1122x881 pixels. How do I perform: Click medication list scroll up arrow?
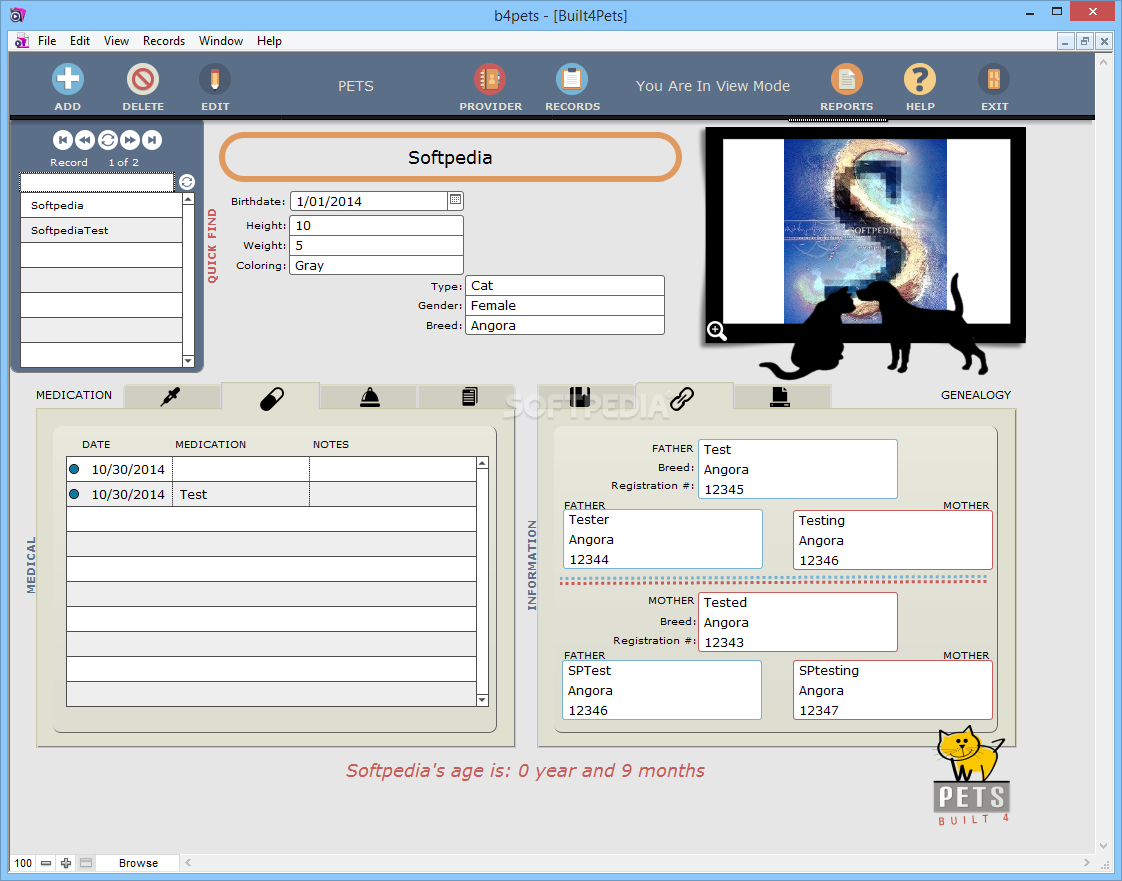point(482,464)
